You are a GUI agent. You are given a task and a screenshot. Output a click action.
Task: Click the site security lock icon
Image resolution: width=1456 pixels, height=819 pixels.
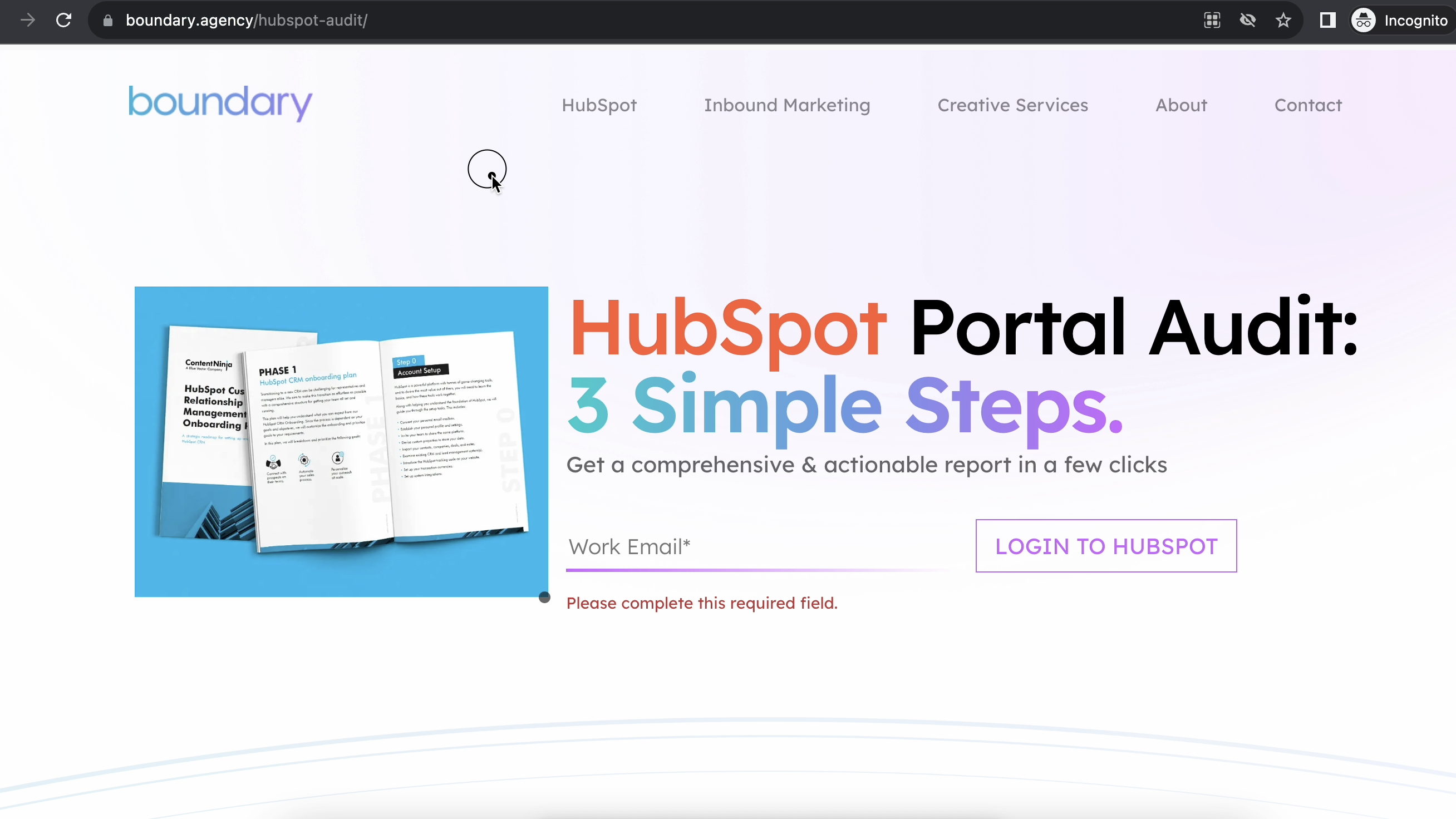pyautogui.click(x=107, y=20)
